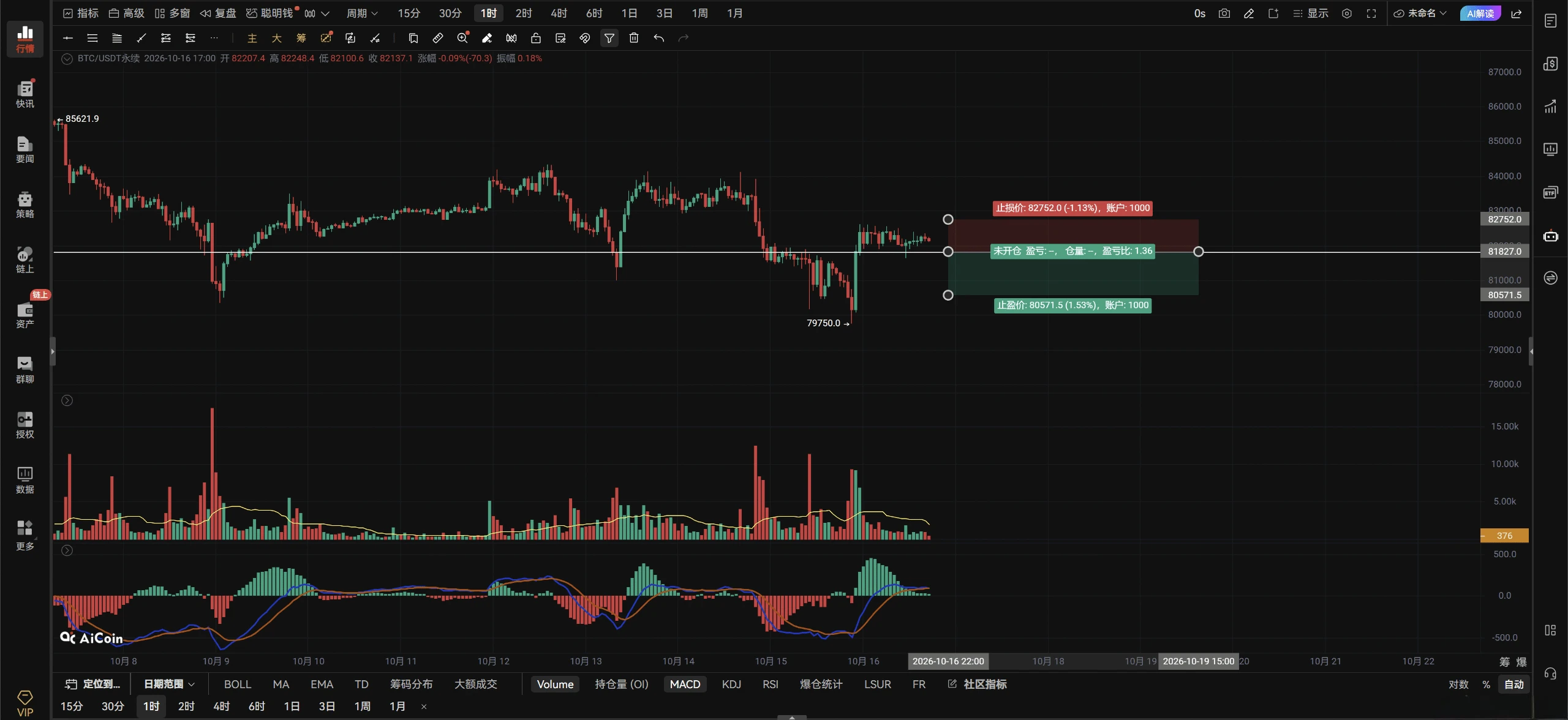
Task: Click the bookmark tool icon
Action: click(413, 38)
